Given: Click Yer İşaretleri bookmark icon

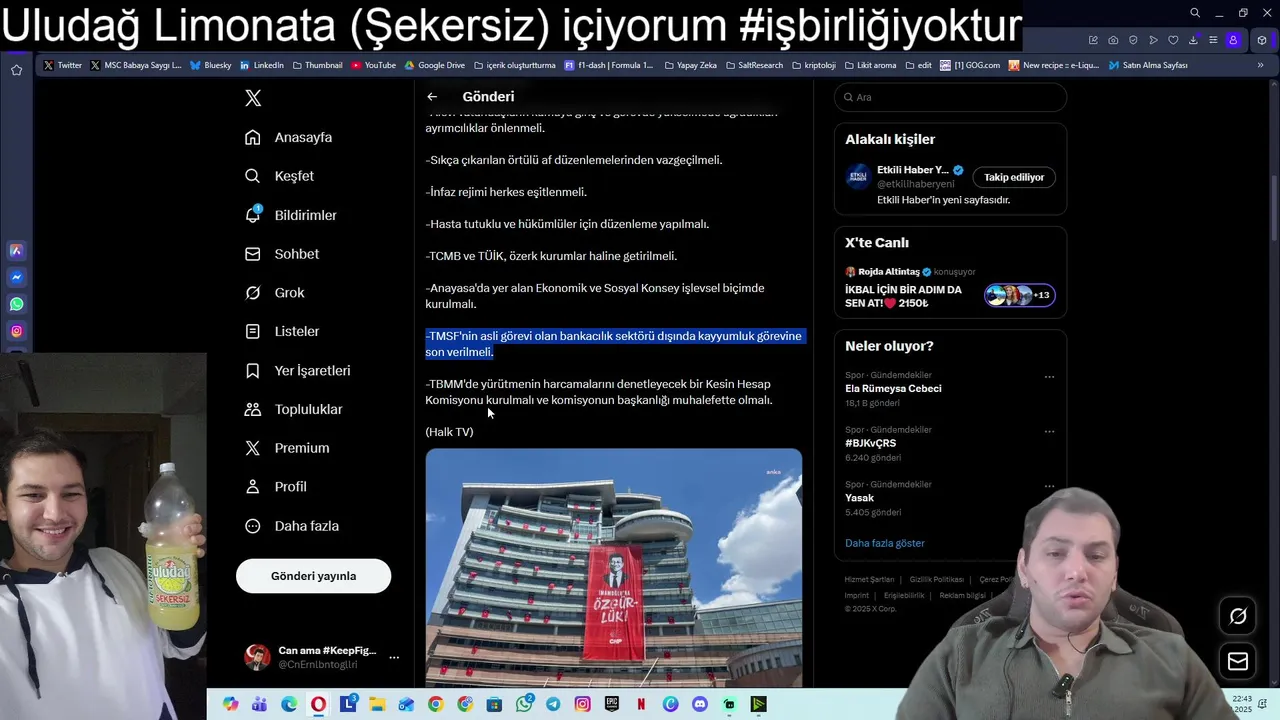Looking at the screenshot, I should coord(253,371).
